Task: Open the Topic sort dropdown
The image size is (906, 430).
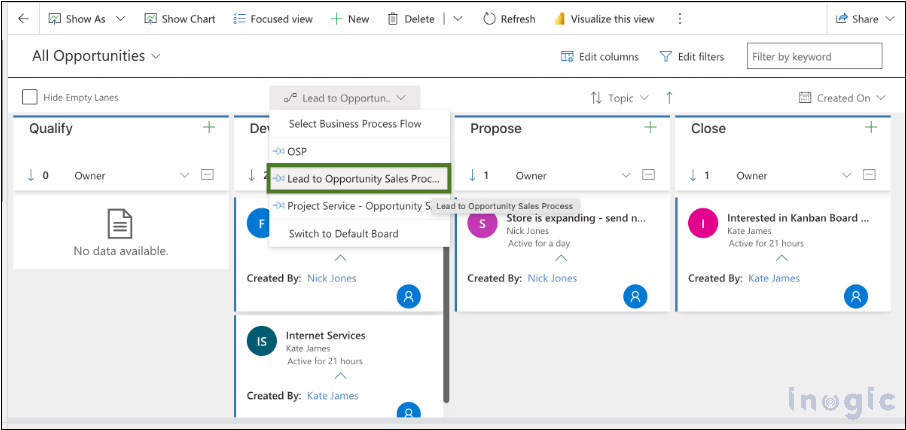Action: (620, 98)
